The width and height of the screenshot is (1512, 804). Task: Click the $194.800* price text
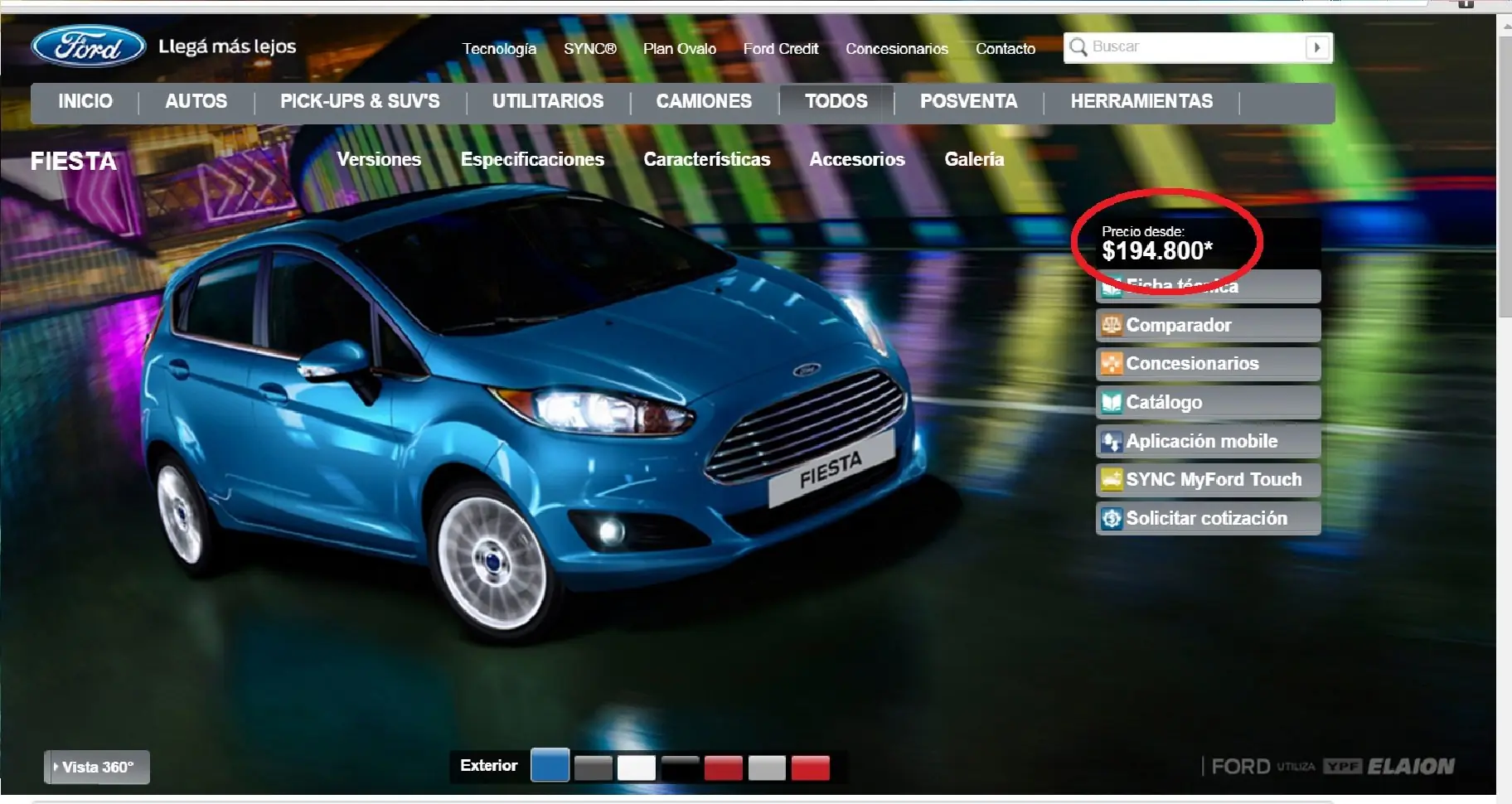pos(1157,250)
